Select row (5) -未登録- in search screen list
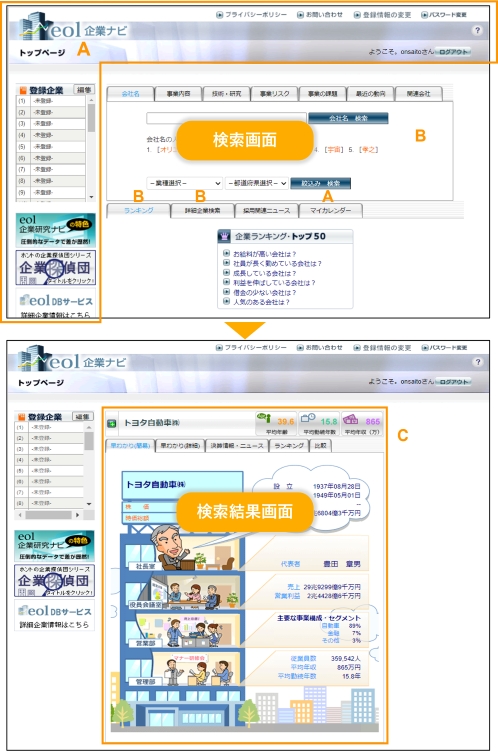The width and height of the screenshot is (498, 751). coord(51,147)
